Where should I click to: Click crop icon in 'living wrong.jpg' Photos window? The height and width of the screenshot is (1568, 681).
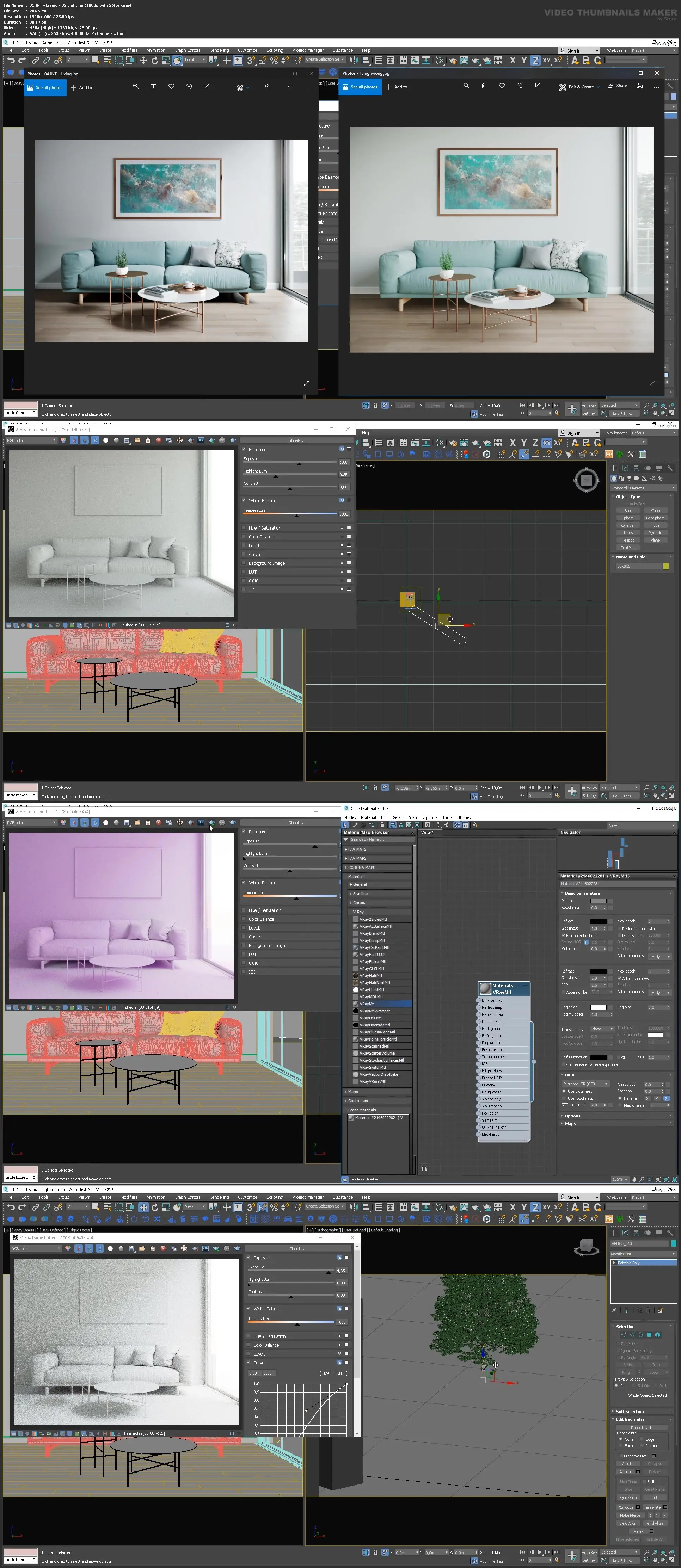536,86
